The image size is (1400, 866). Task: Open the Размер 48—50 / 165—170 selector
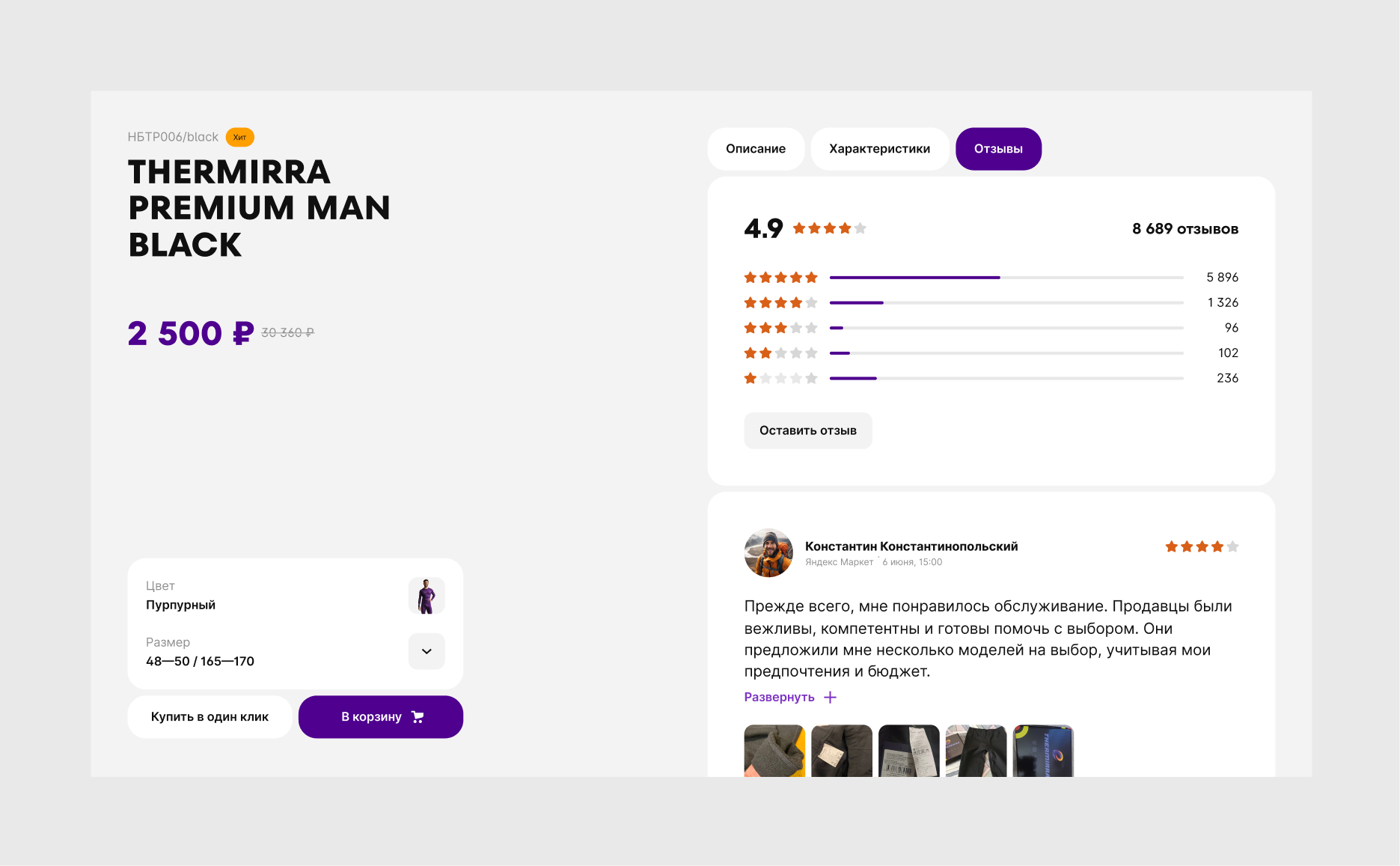pos(296,652)
